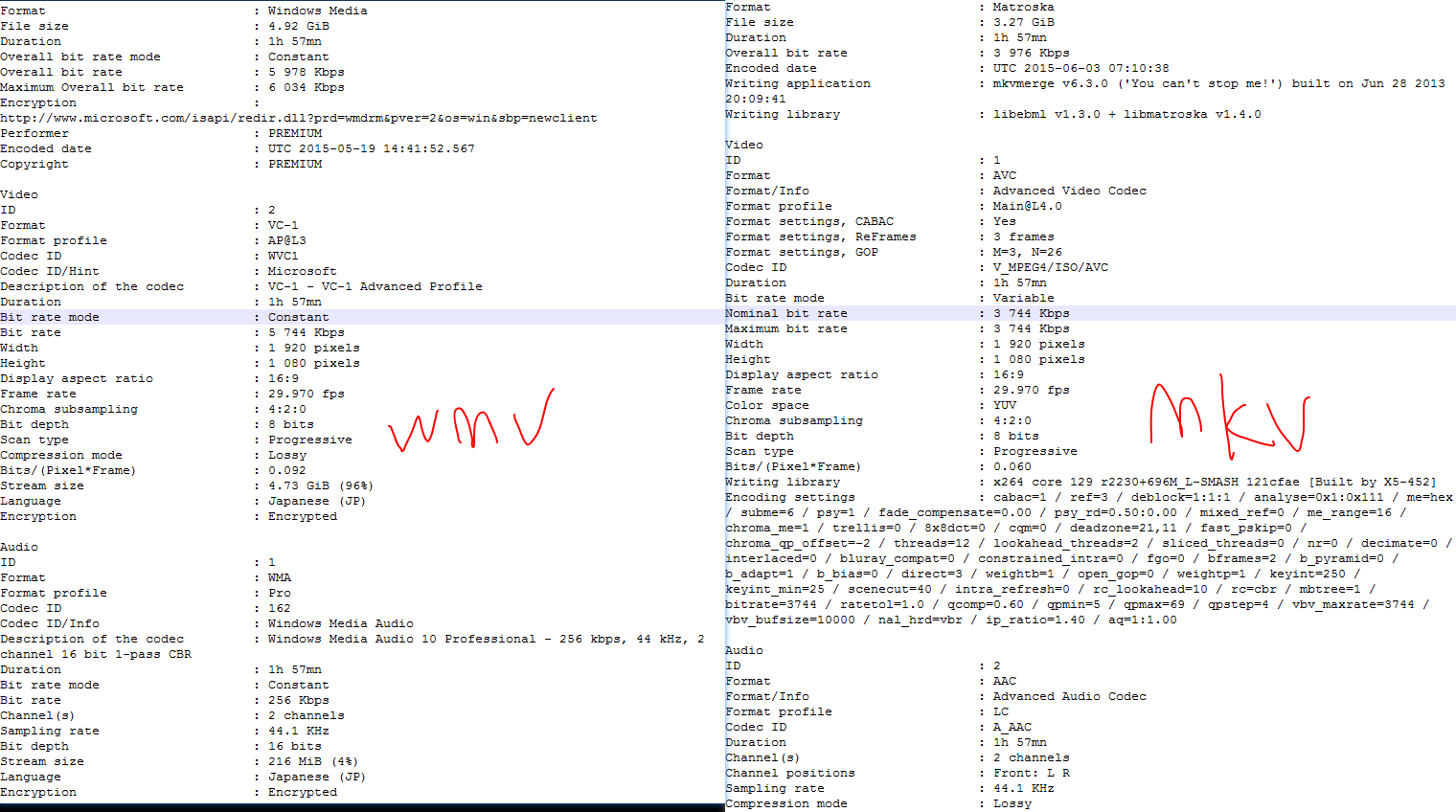Click the "Windows Media" format value

point(317,11)
